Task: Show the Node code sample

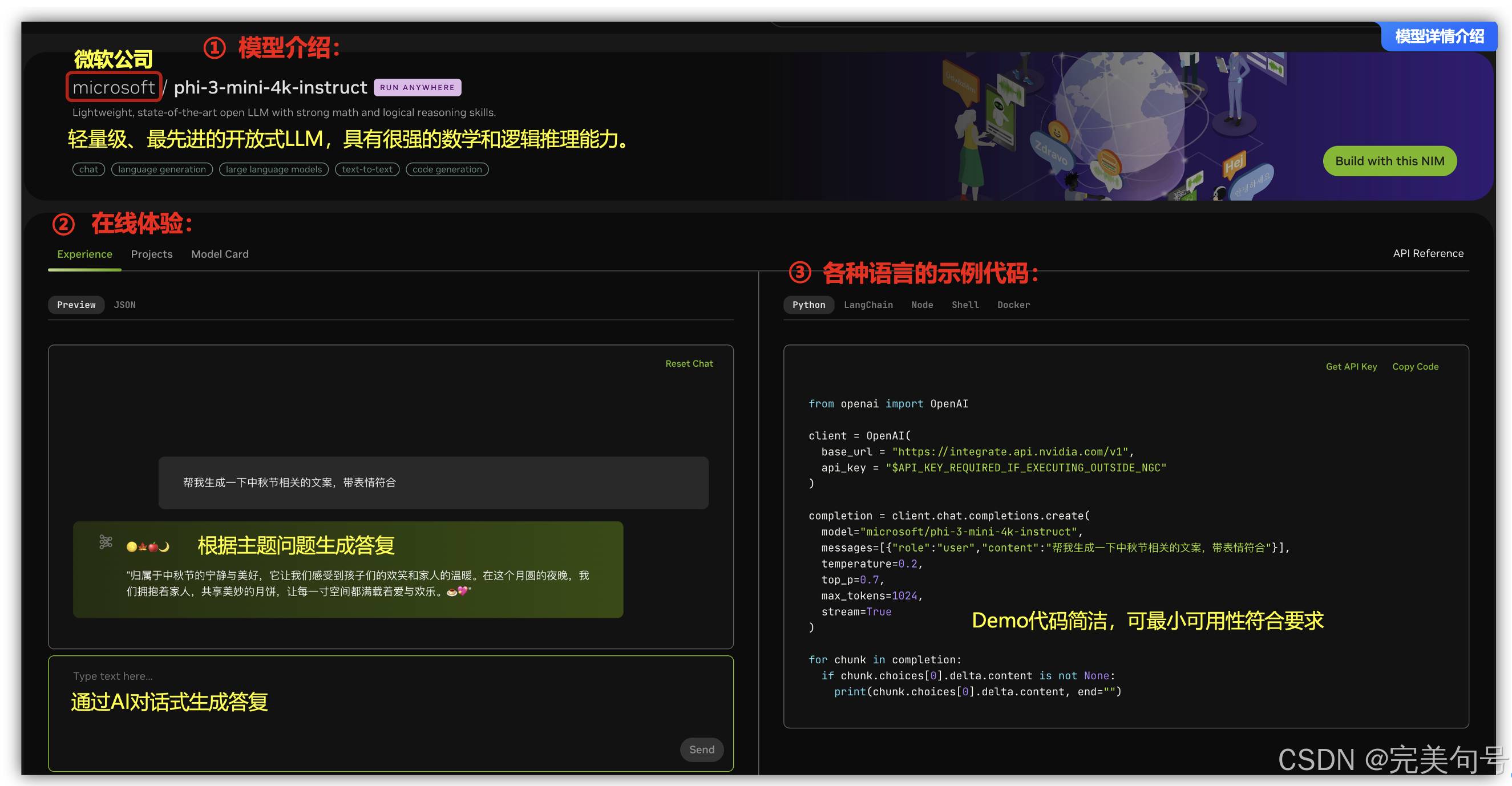Action: point(922,305)
